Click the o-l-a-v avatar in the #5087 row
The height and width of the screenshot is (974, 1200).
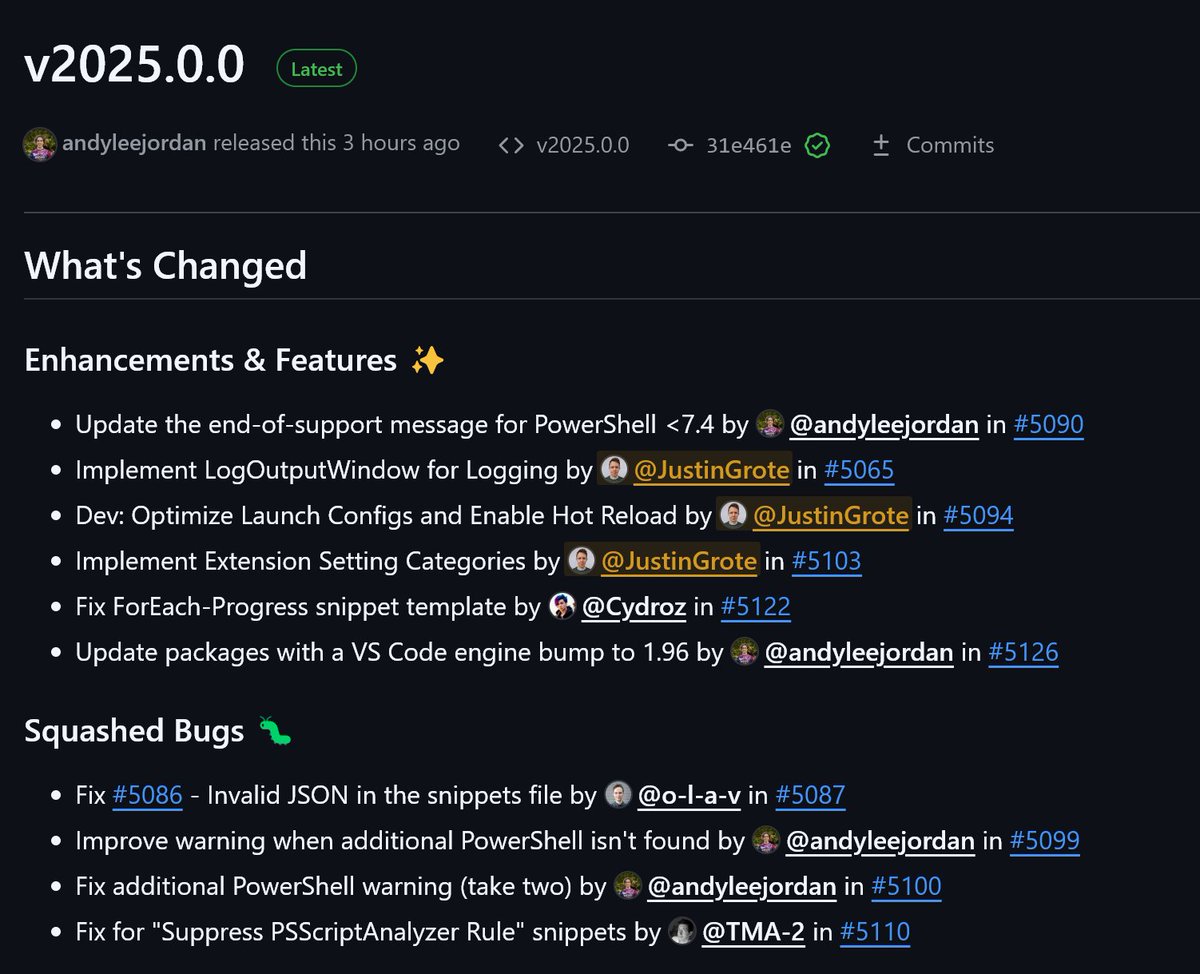tap(618, 795)
